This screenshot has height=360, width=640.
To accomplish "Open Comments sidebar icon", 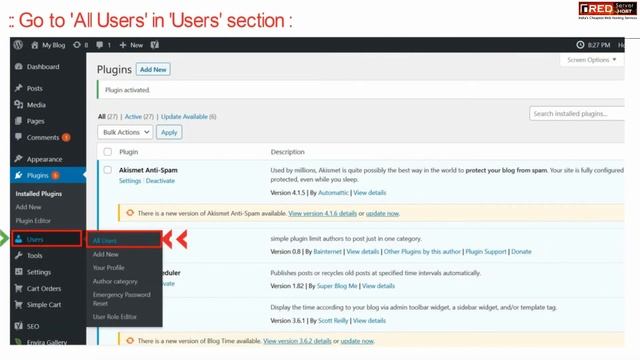I will coord(18,137).
